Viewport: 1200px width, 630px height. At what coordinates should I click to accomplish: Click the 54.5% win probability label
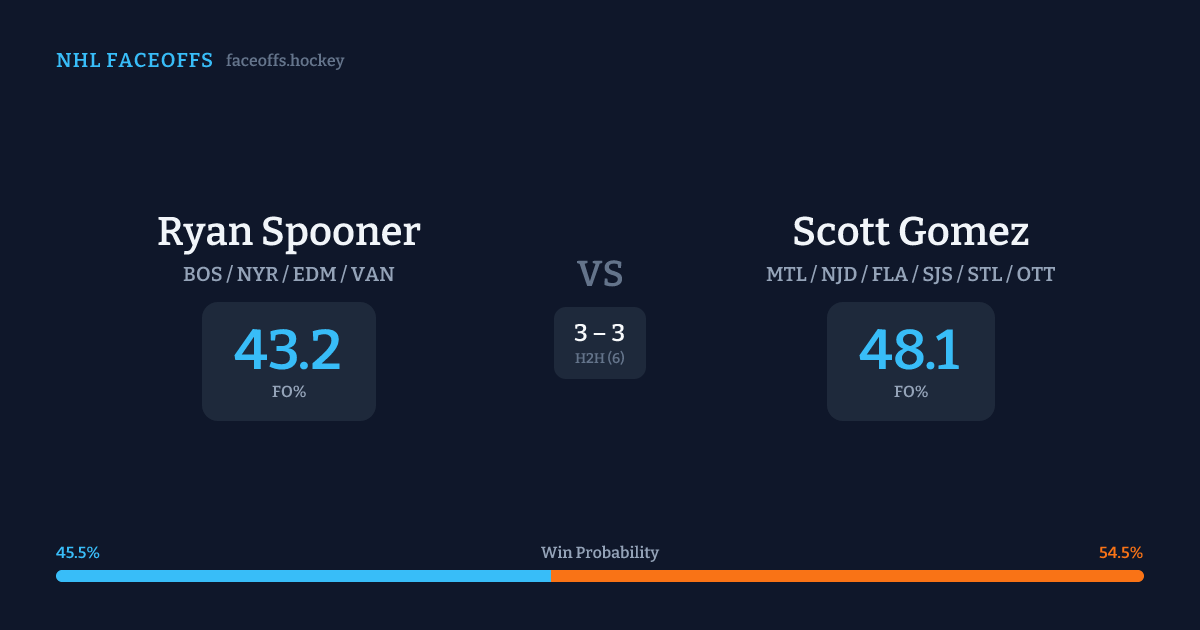pyautogui.click(x=1121, y=553)
